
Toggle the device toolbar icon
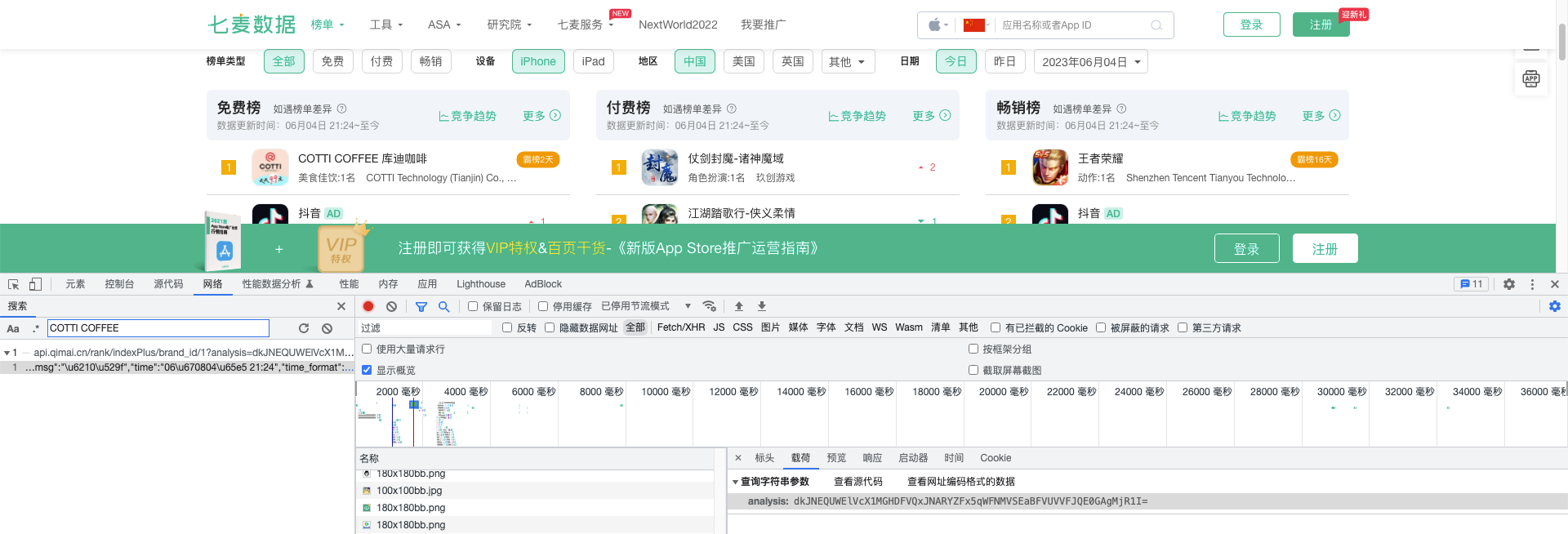tap(35, 284)
